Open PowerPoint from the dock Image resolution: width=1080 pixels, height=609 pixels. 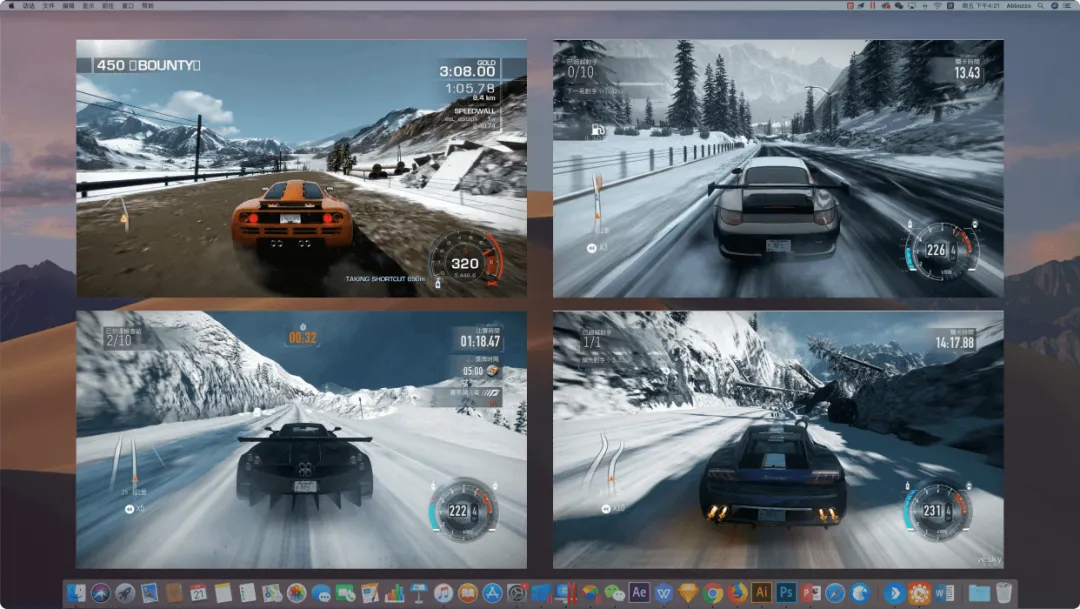coord(811,592)
